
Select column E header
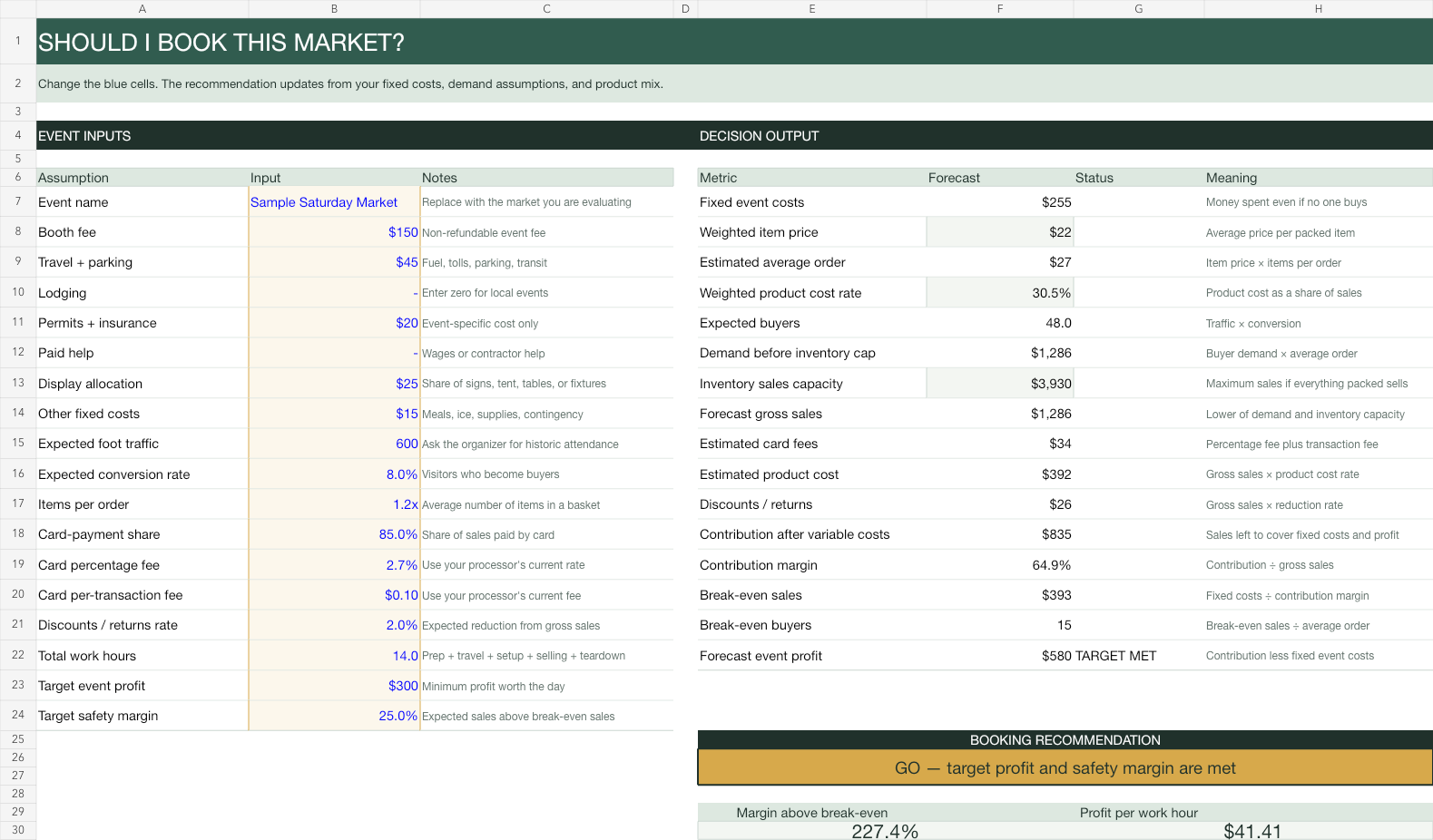(x=812, y=9)
